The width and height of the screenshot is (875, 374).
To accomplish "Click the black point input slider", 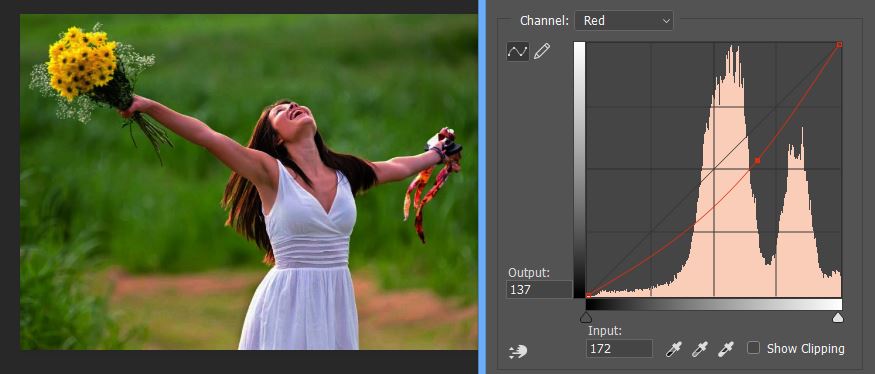I will [x=585, y=318].
